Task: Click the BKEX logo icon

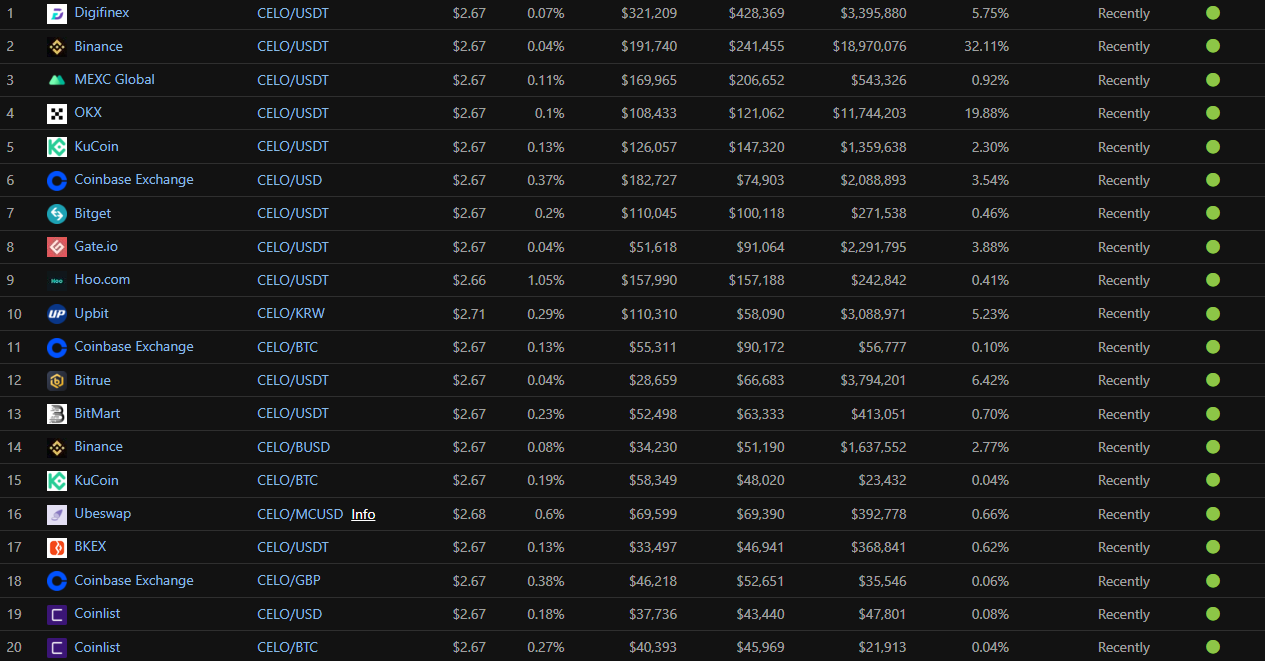Action: click(57, 547)
